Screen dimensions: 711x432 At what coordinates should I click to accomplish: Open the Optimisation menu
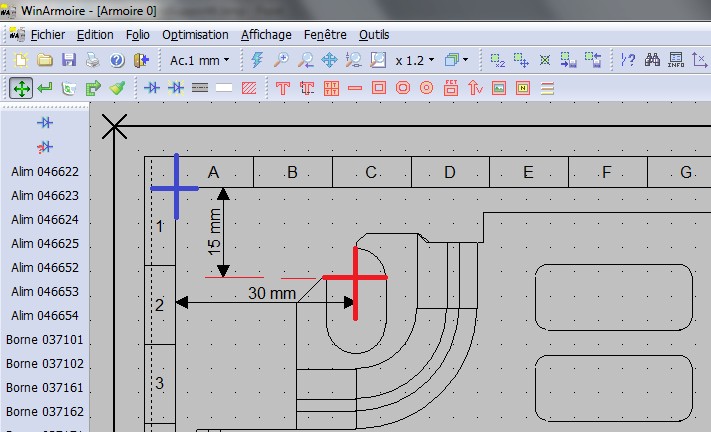point(195,34)
